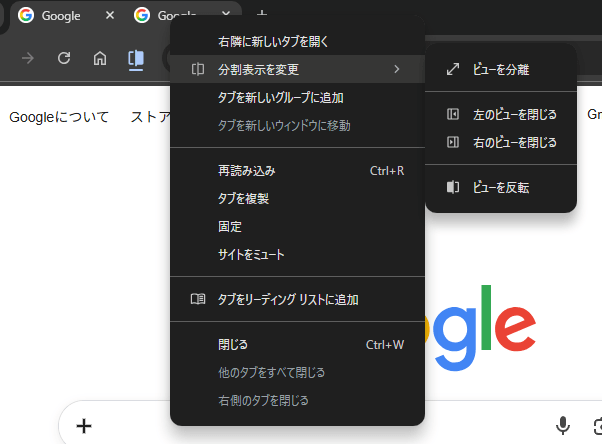Go to the home page icon
602x444 pixels.
[x=100, y=58]
